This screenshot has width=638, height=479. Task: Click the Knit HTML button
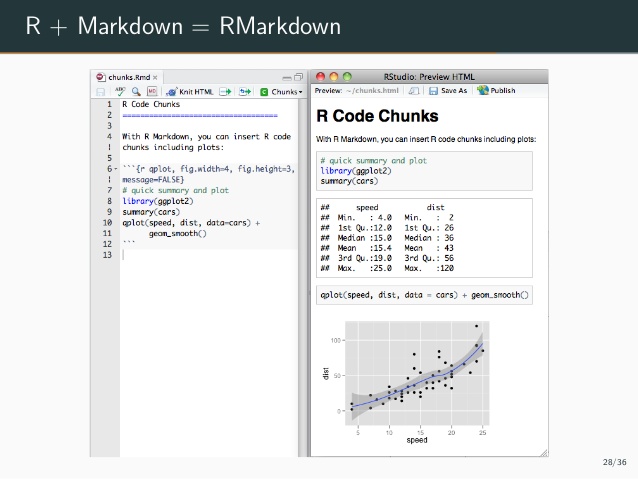pos(190,92)
